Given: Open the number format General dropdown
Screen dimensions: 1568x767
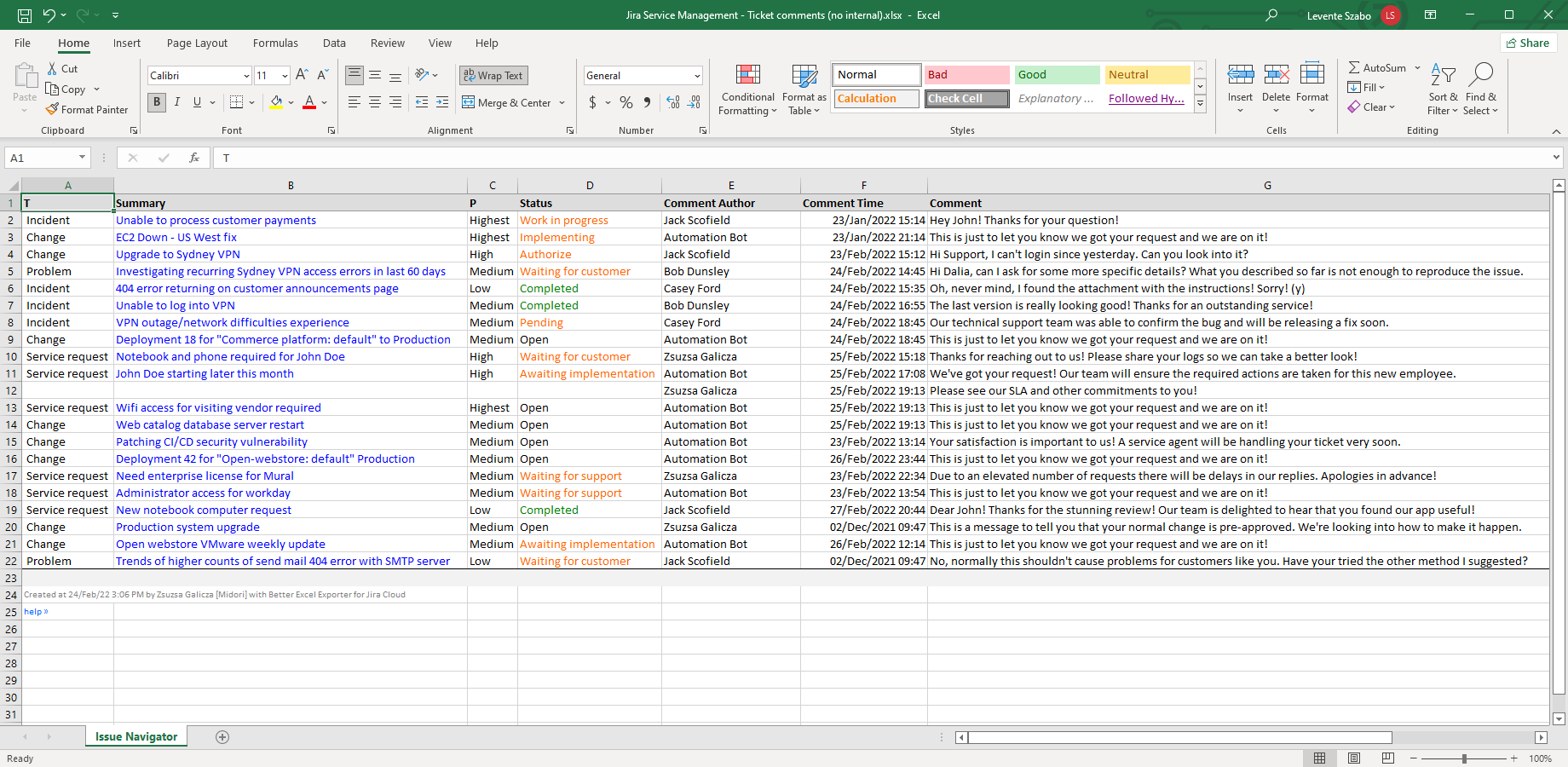Looking at the screenshot, I should pyautogui.click(x=697, y=76).
